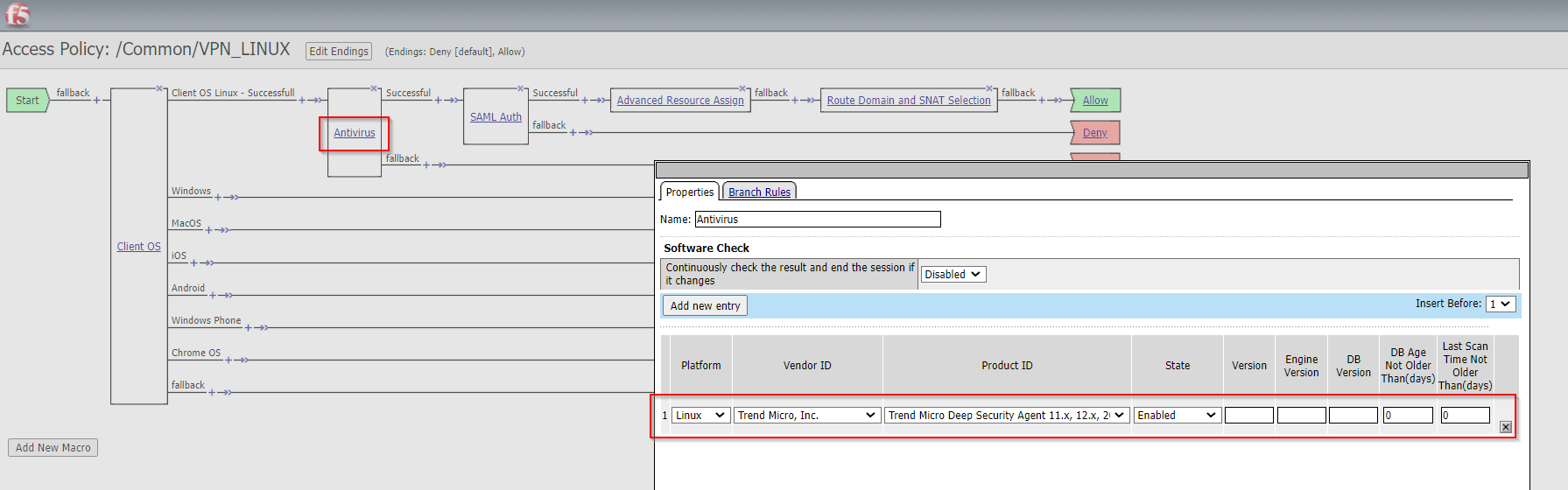Open the State dropdown showing Enabled
The height and width of the screenshot is (490, 1568).
tap(1177, 415)
